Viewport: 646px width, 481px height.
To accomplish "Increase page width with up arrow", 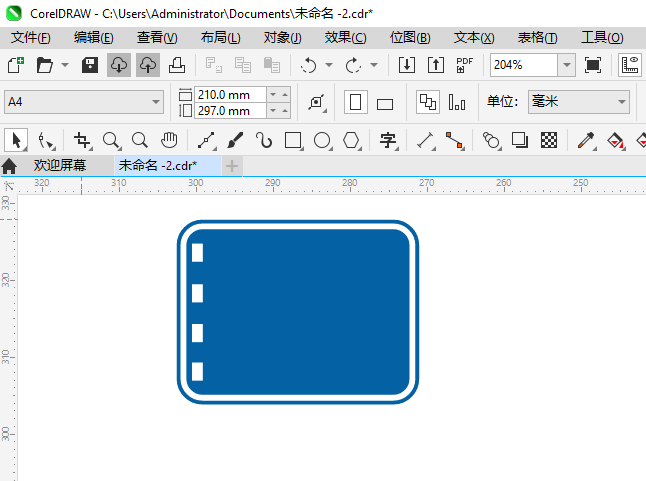I will pos(285,95).
